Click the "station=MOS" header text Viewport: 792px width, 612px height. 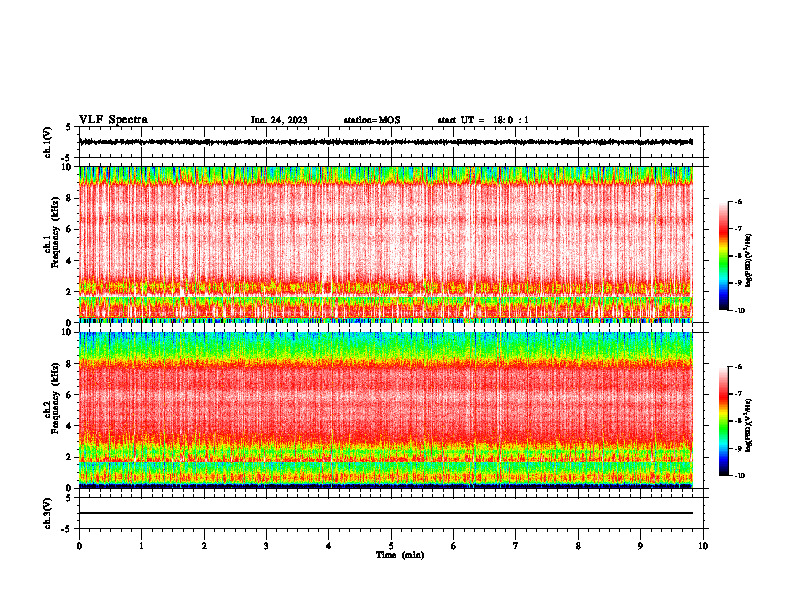tap(372, 120)
